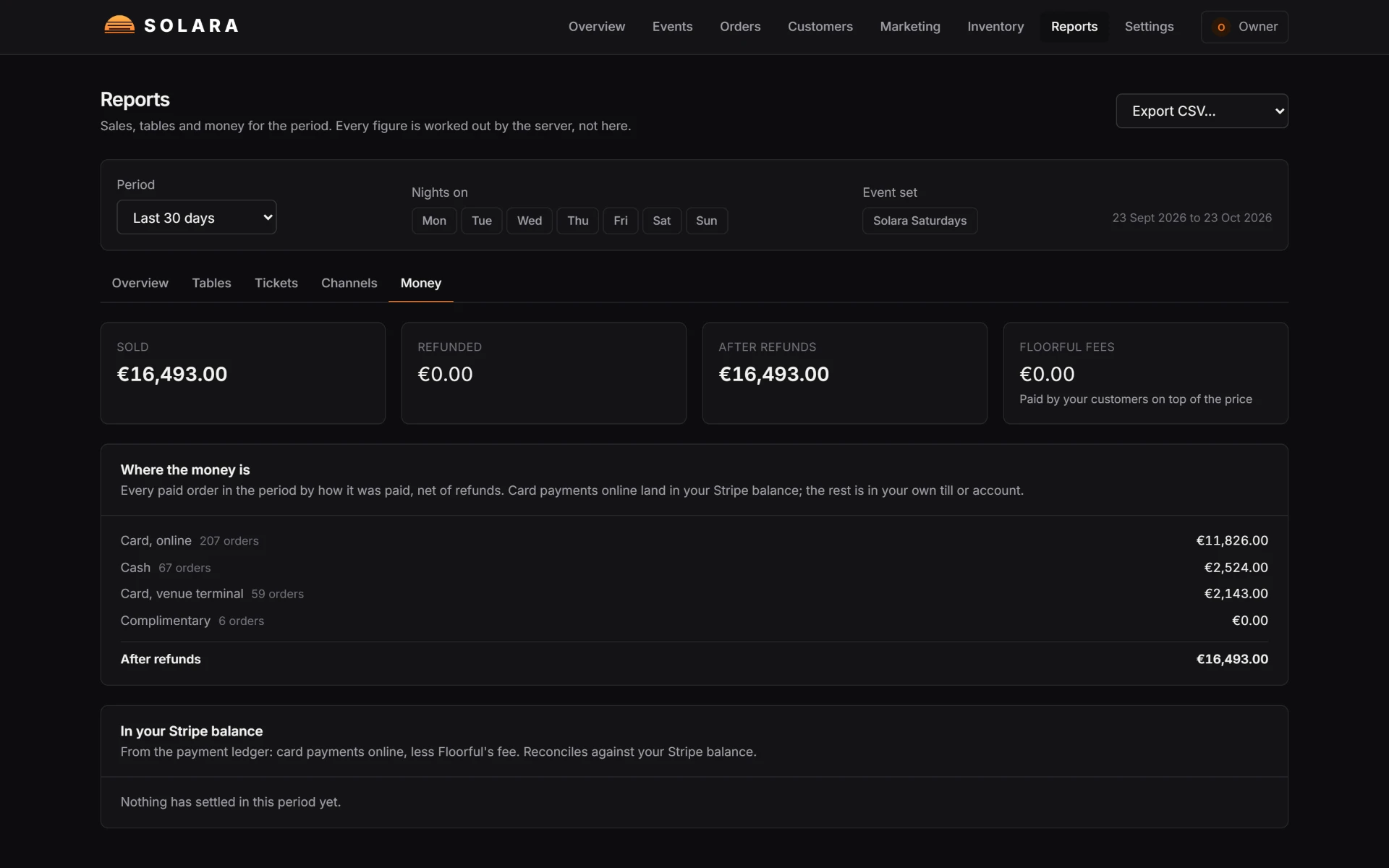Image resolution: width=1389 pixels, height=868 pixels.
Task: Select the Money report tab
Action: pos(421,283)
